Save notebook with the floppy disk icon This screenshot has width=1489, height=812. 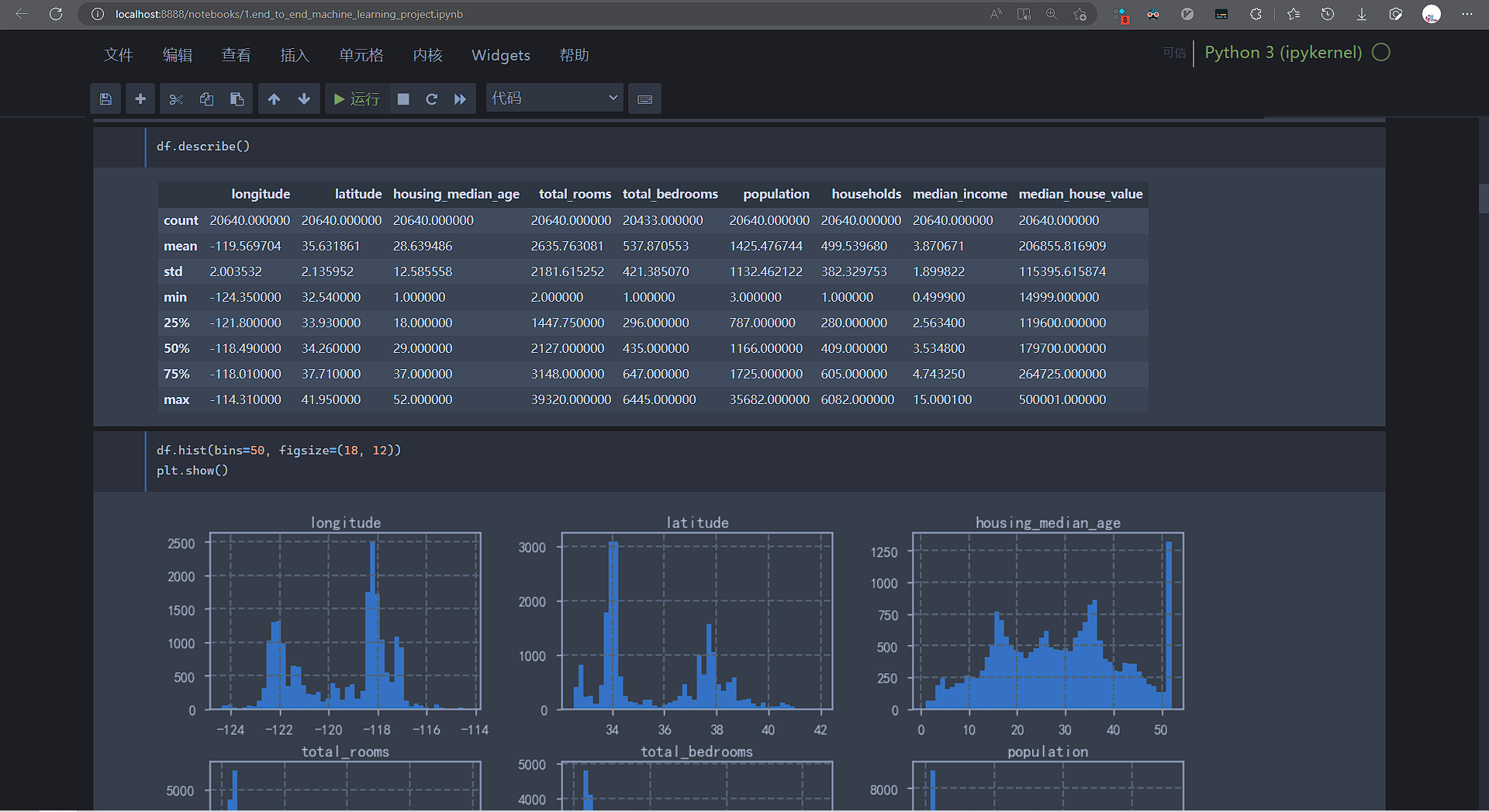tap(105, 98)
